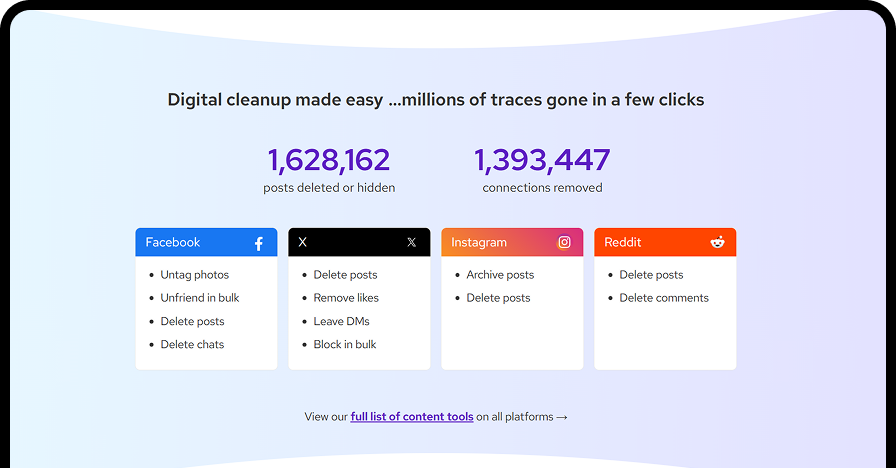Open the full list of content tools link
Image resolution: width=896 pixels, height=468 pixels.
coord(411,417)
